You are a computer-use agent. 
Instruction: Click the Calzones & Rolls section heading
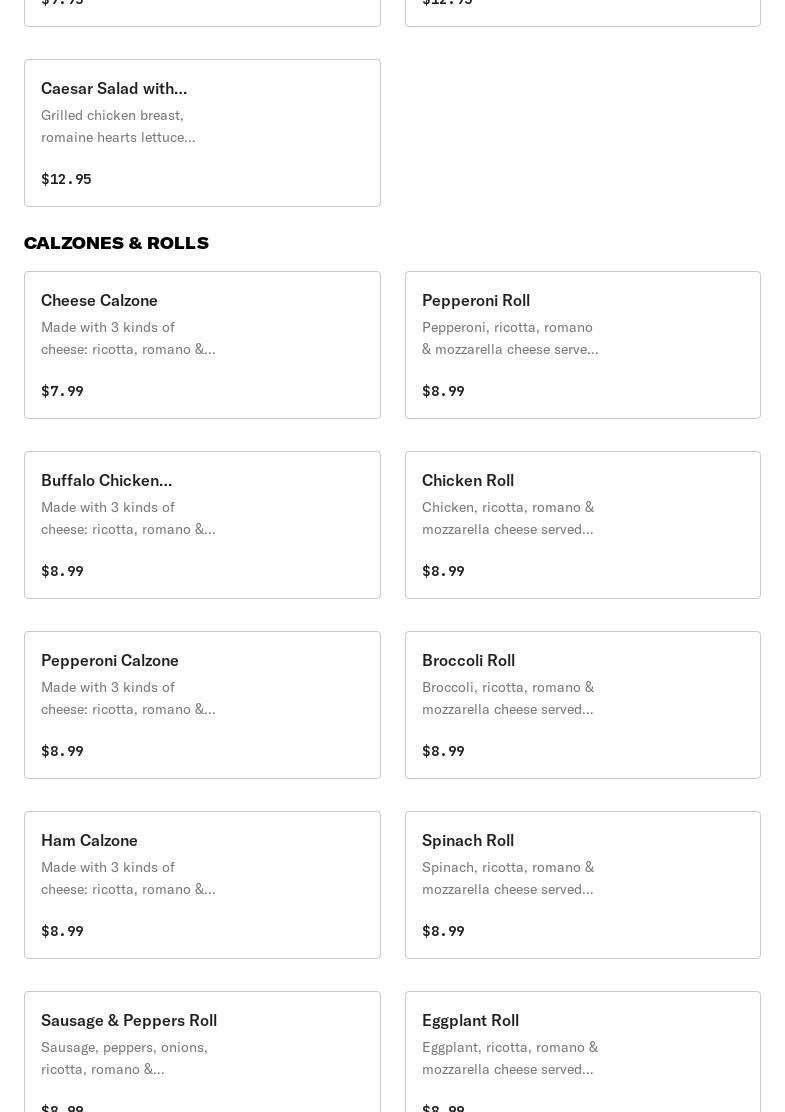click(x=116, y=243)
